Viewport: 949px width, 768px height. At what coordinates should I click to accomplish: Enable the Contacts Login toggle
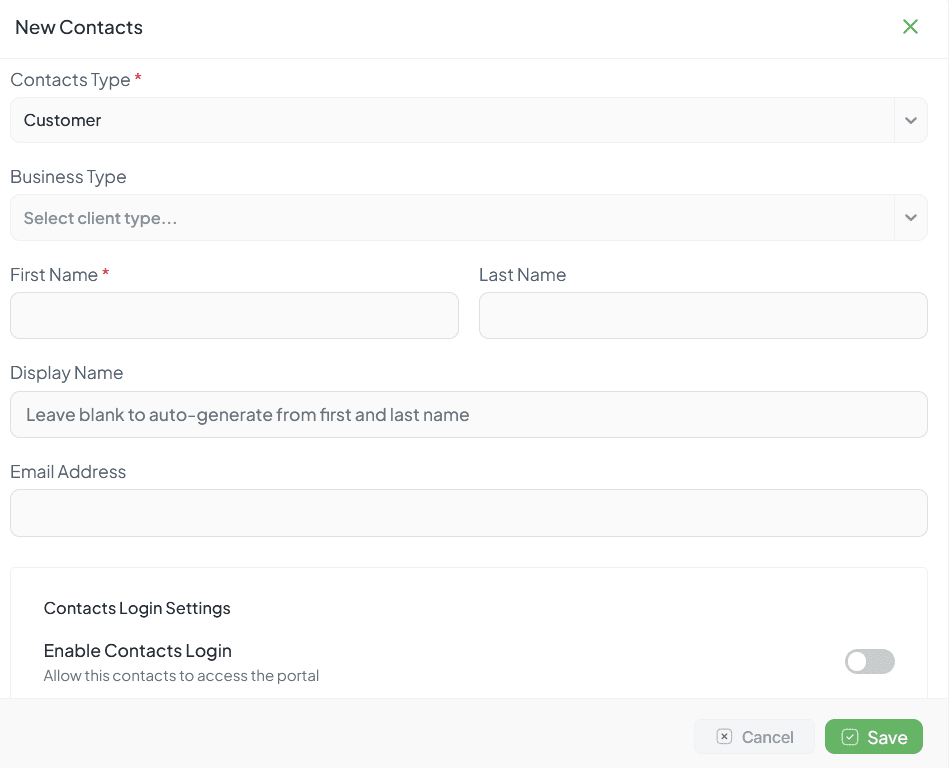pos(869,661)
